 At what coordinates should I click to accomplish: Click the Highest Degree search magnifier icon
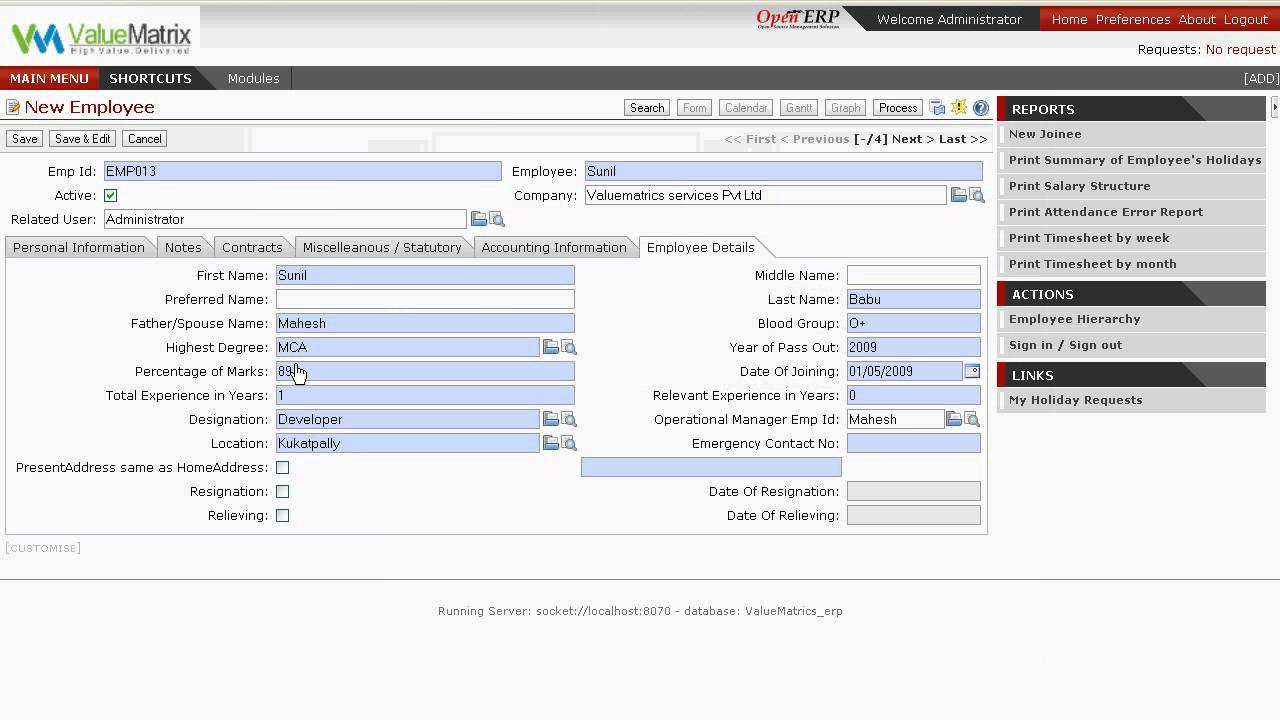tap(569, 347)
